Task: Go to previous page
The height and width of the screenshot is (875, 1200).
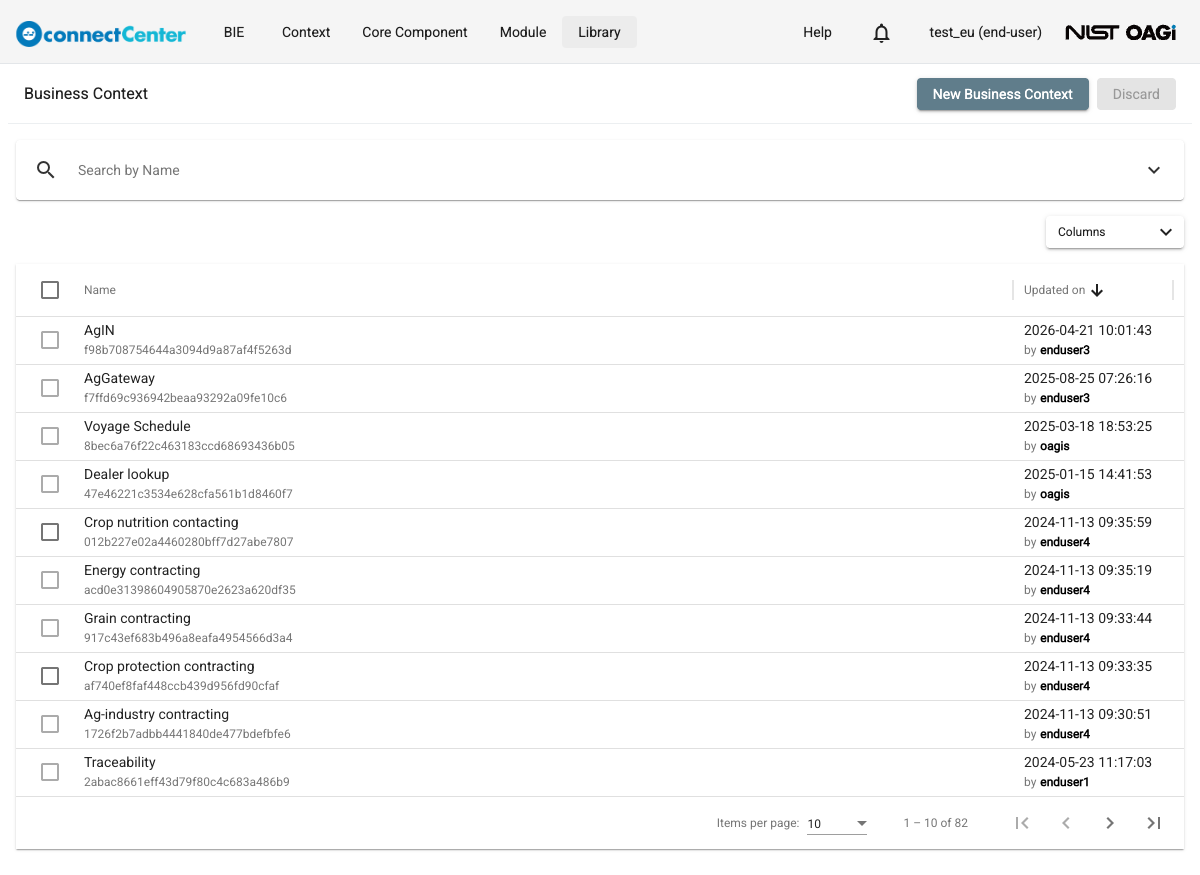Action: pyautogui.click(x=1066, y=823)
